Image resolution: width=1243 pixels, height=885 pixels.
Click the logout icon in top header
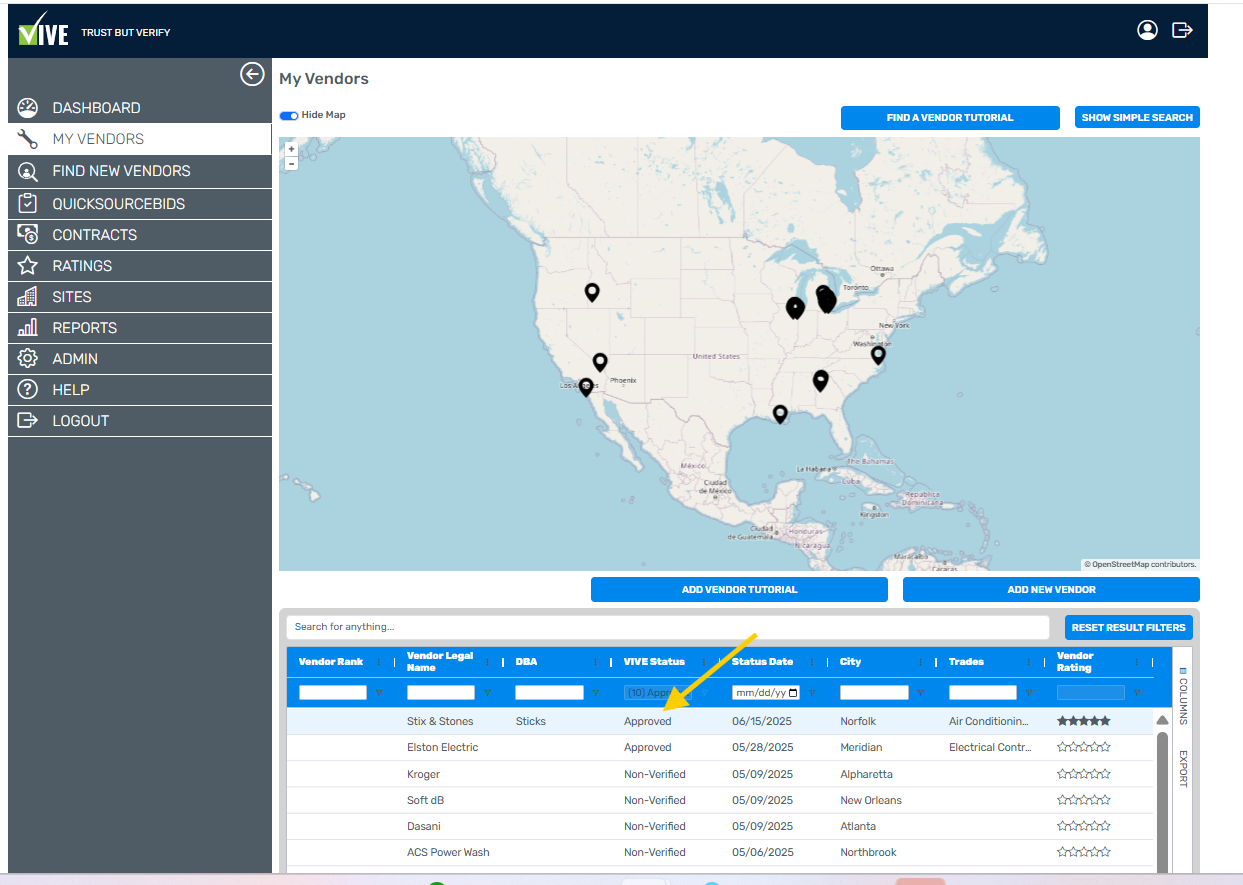pos(1182,30)
